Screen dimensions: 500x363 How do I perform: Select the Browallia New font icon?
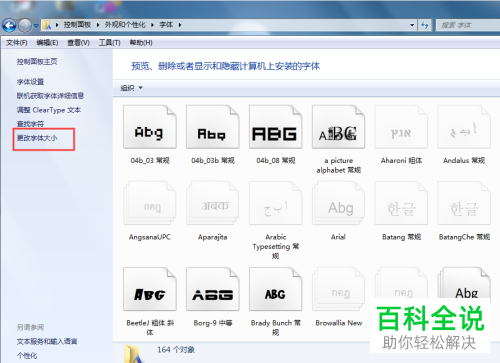pos(339,289)
